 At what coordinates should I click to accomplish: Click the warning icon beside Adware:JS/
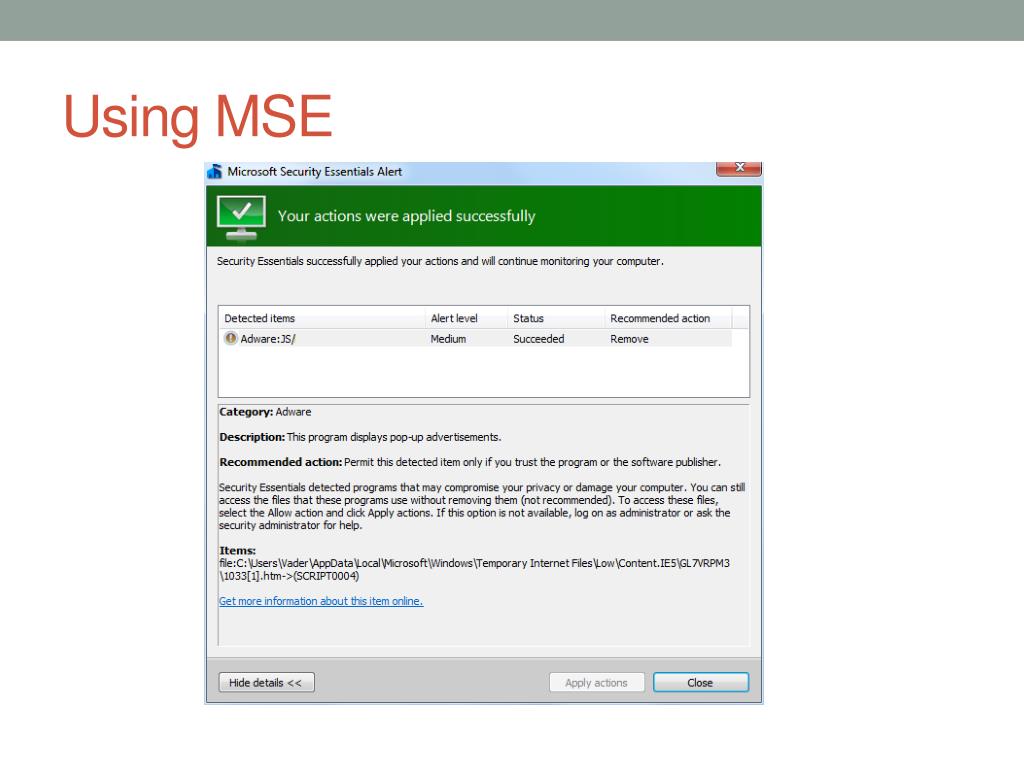pos(231,338)
